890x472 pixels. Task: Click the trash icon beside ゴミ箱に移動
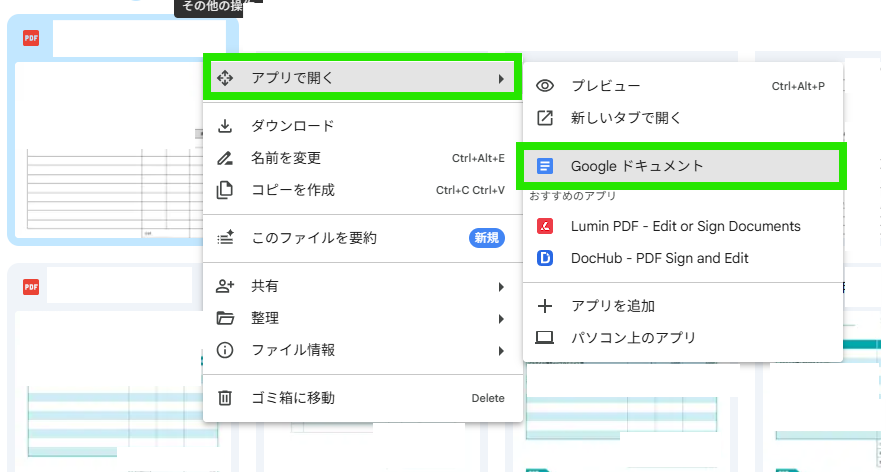coord(225,398)
